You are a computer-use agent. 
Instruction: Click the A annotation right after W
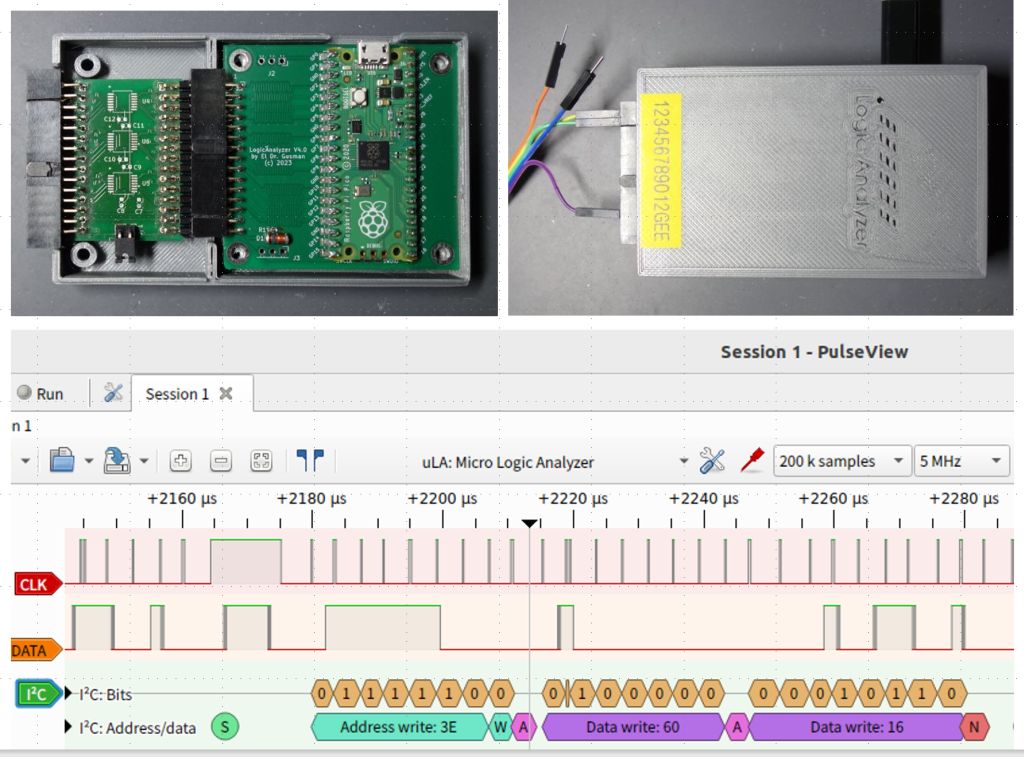523,727
